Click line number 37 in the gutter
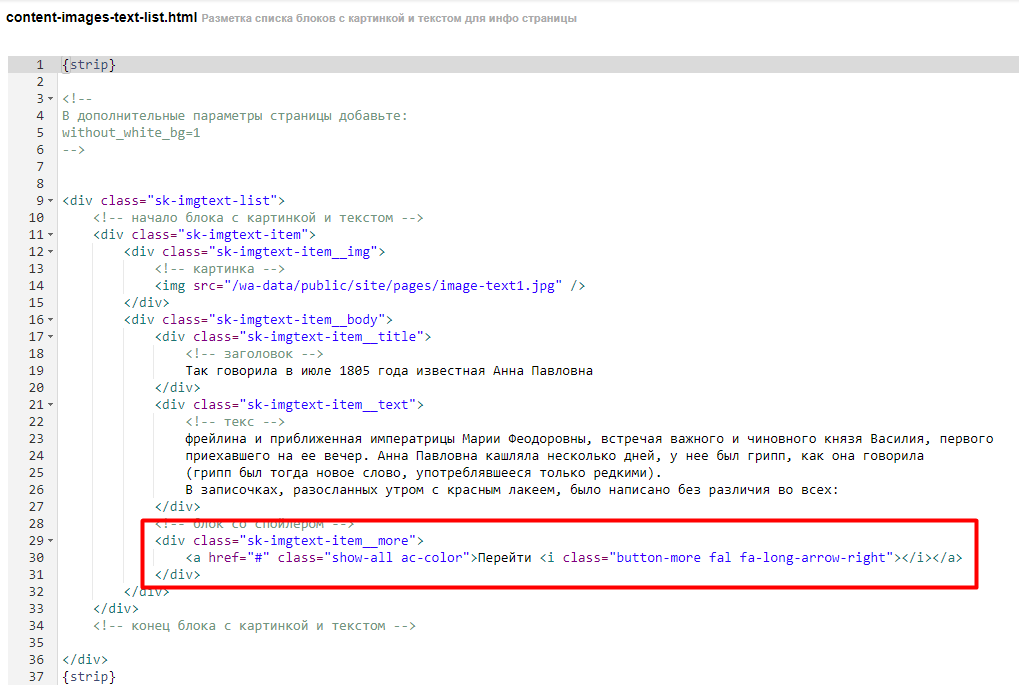1019x685 pixels. pyautogui.click(x=39, y=677)
